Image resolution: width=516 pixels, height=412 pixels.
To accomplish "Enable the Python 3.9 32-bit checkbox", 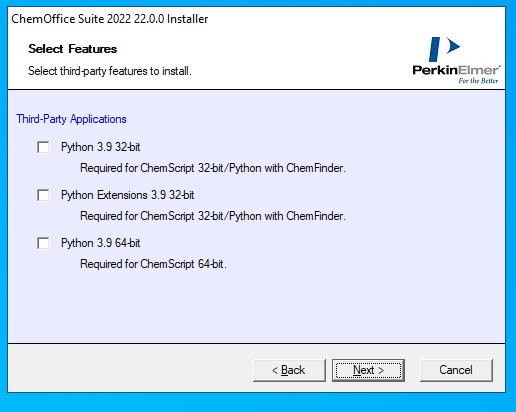I will (x=43, y=147).
